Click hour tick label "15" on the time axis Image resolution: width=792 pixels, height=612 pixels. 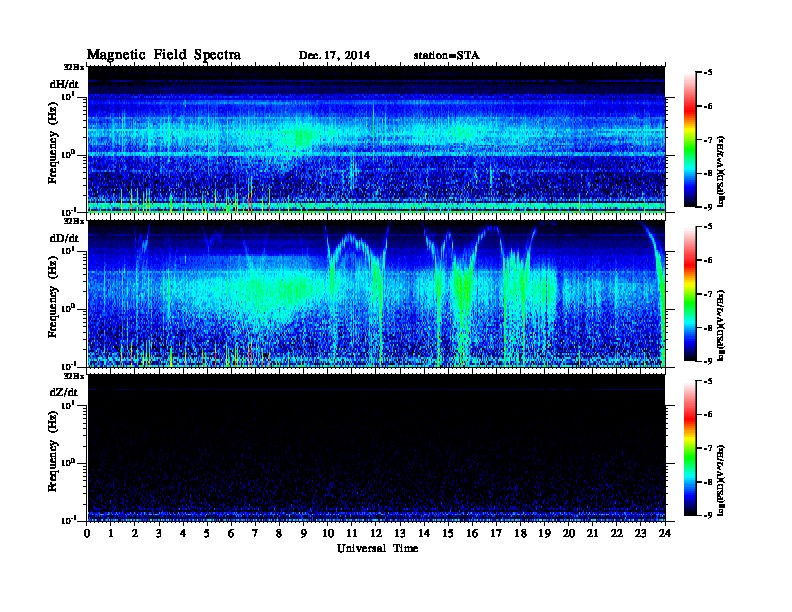(448, 534)
